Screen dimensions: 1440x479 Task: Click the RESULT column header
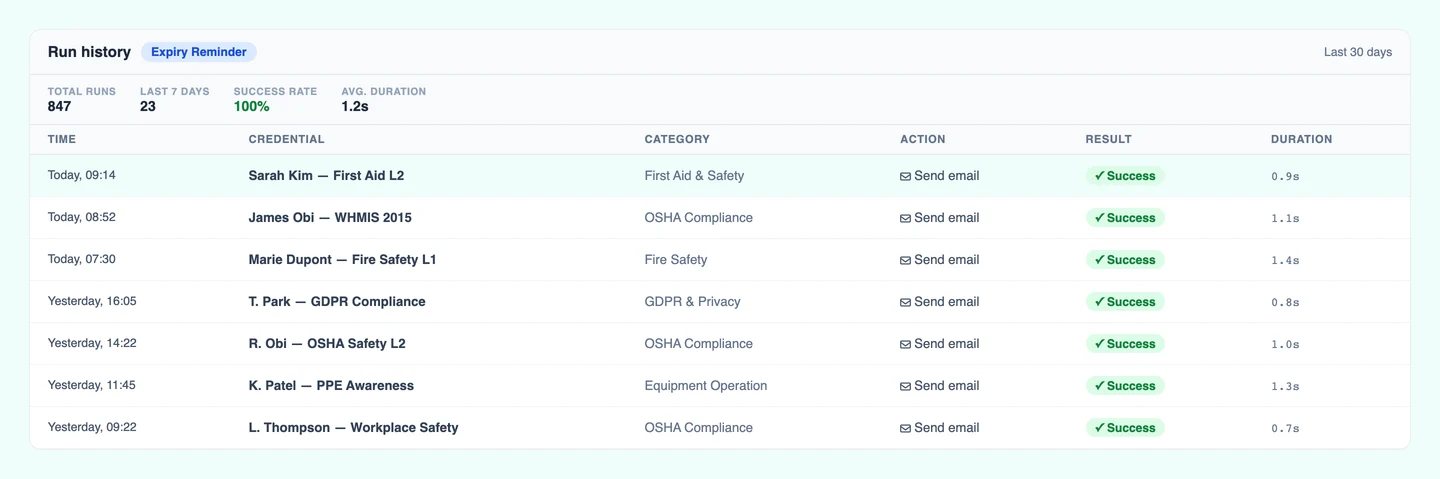tap(1108, 139)
